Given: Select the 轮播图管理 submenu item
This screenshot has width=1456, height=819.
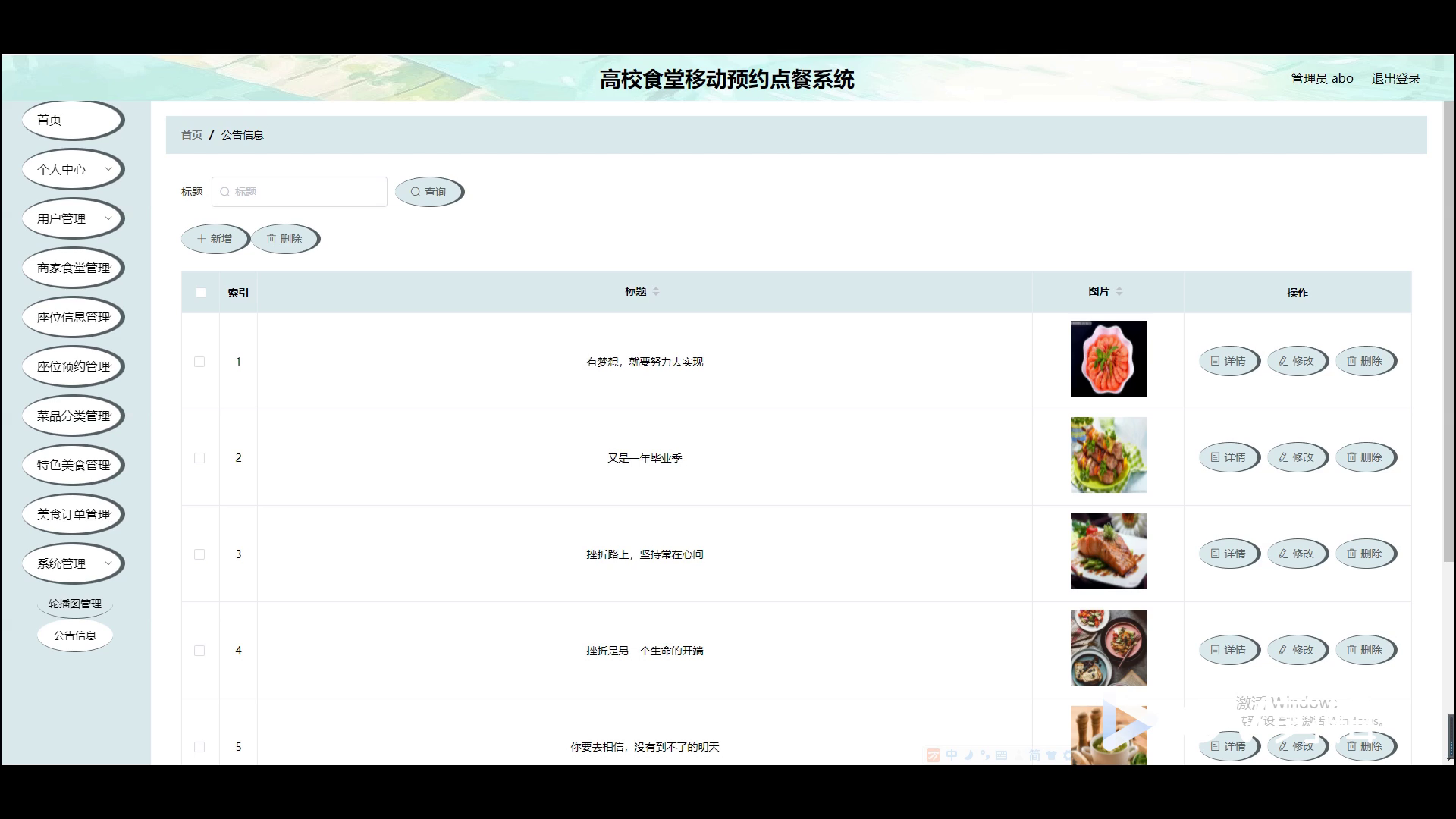Looking at the screenshot, I should pos(75,604).
